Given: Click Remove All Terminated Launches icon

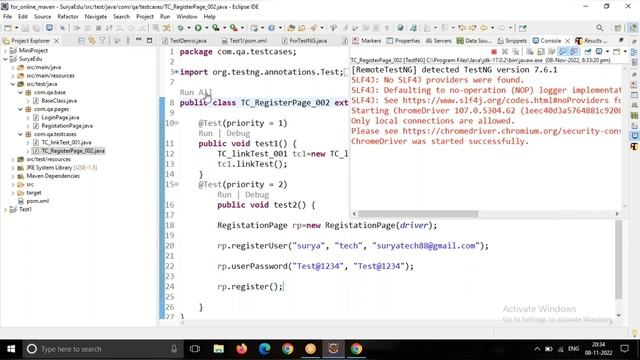Looking at the screenshot, I should (516, 52).
